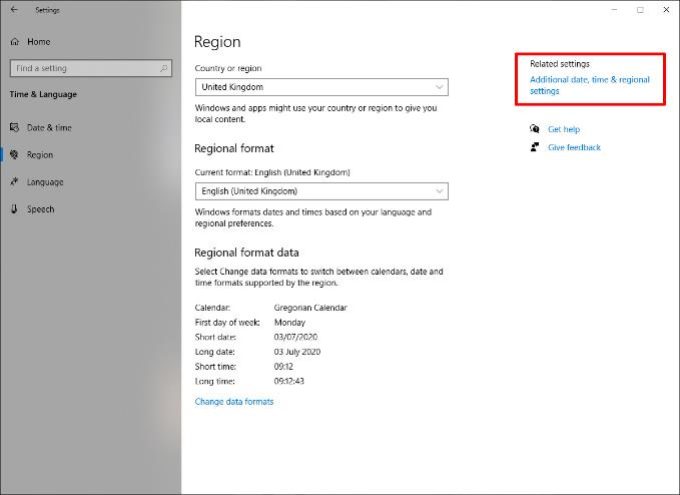Go to the Speech settings page
The height and width of the screenshot is (495, 680).
(x=41, y=209)
